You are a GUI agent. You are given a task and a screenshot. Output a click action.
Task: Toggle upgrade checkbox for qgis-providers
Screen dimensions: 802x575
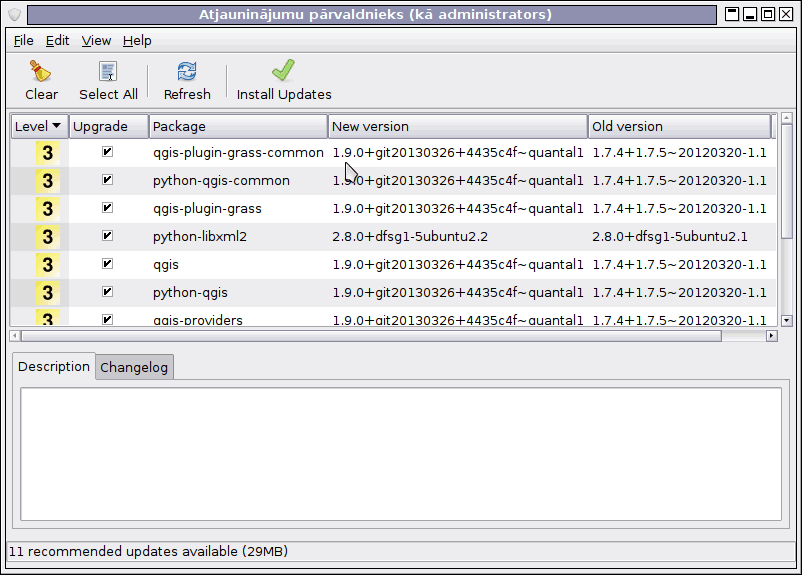(x=107, y=320)
